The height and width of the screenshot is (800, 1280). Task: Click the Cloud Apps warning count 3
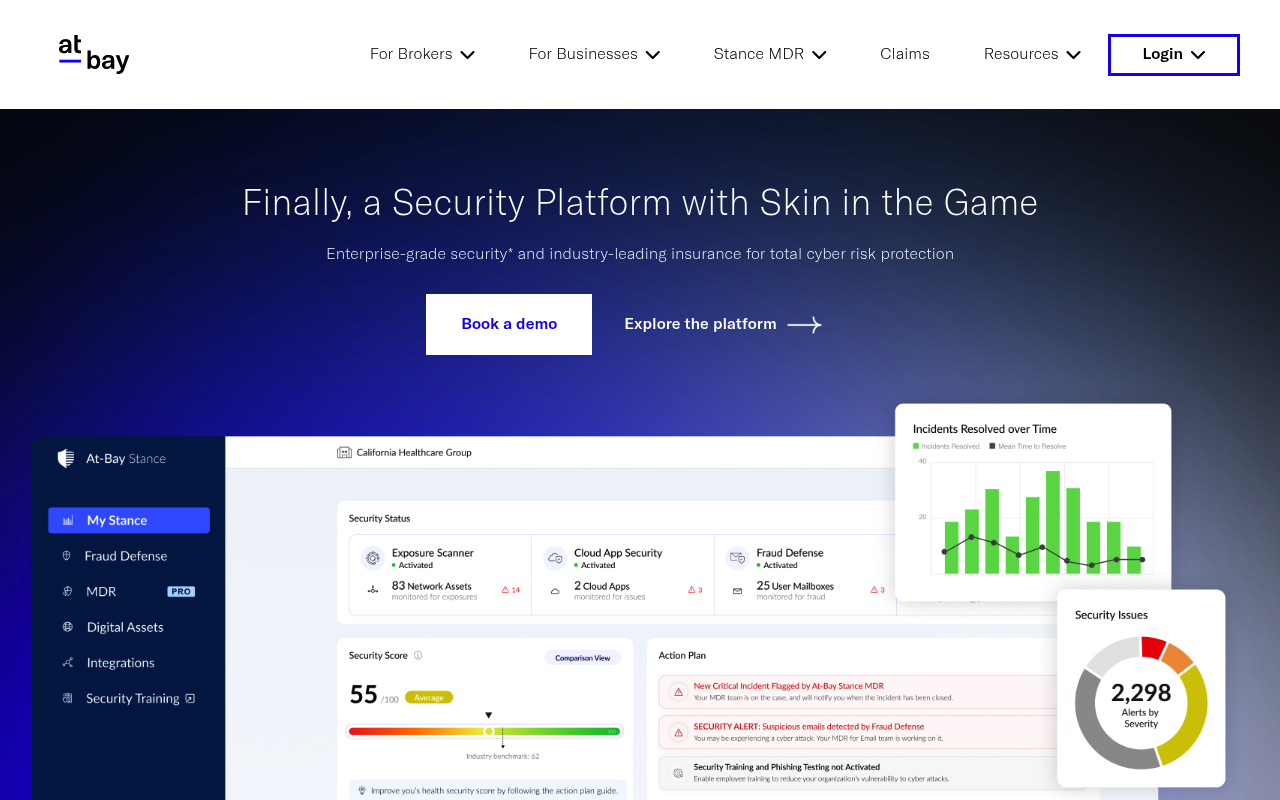(x=695, y=590)
